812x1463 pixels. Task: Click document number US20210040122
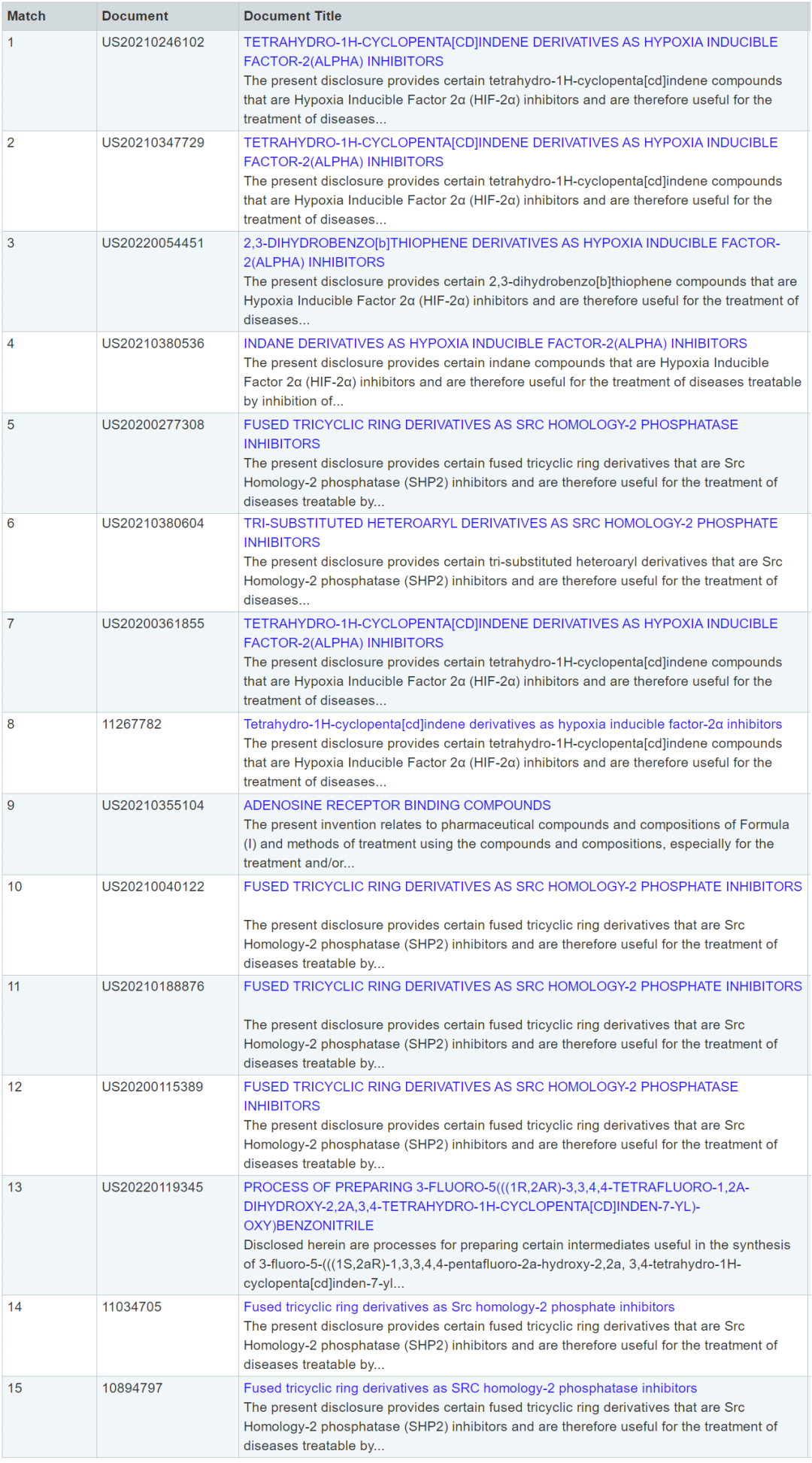153,887
